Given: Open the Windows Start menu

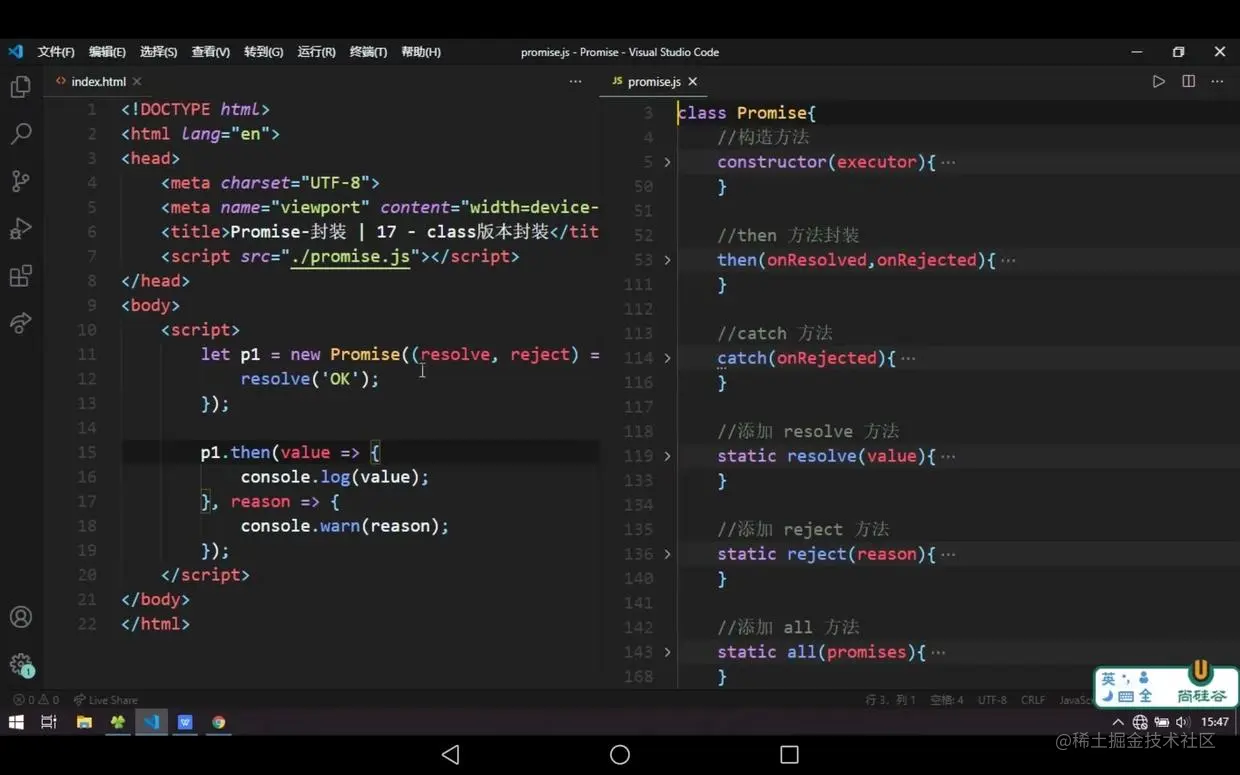Looking at the screenshot, I should (x=16, y=722).
